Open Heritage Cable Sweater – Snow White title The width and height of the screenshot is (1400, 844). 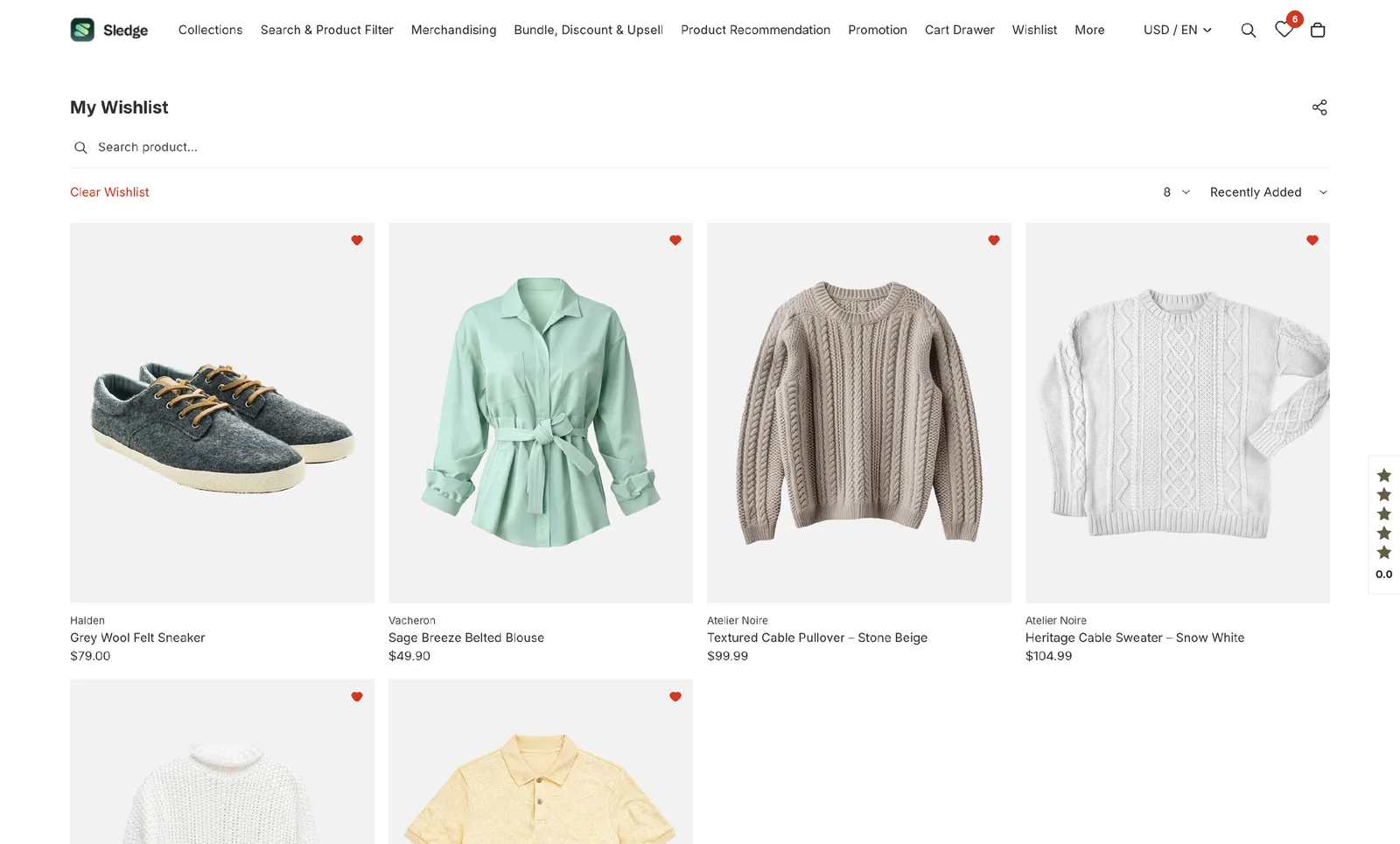tap(1135, 638)
